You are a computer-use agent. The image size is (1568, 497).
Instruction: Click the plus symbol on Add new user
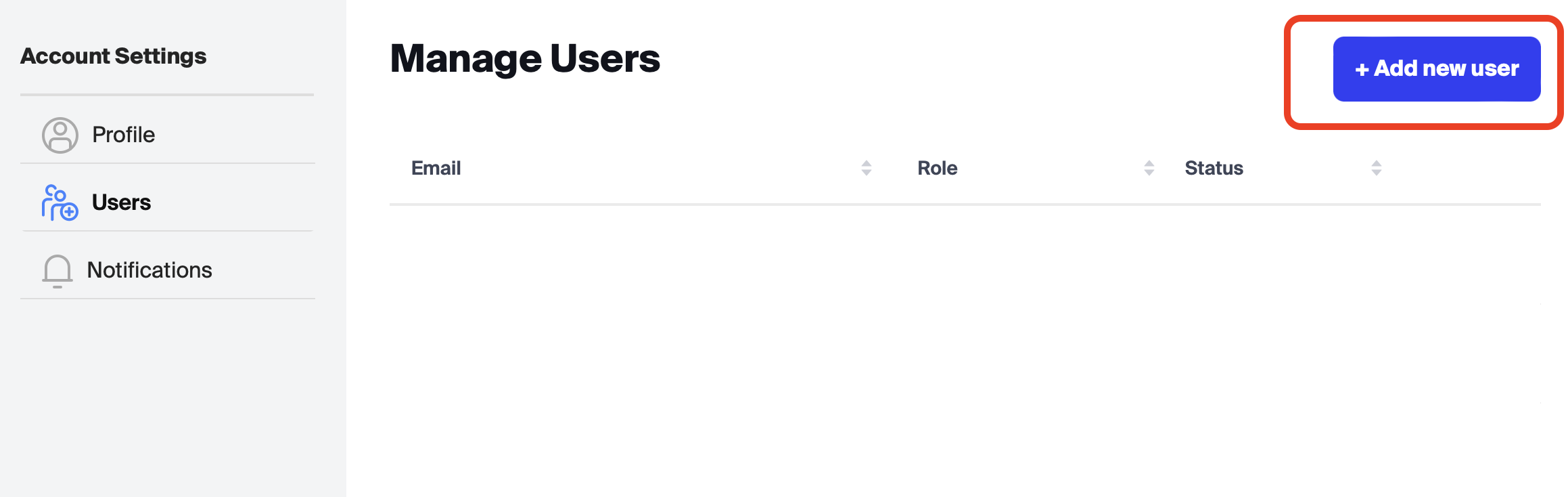point(1362,69)
